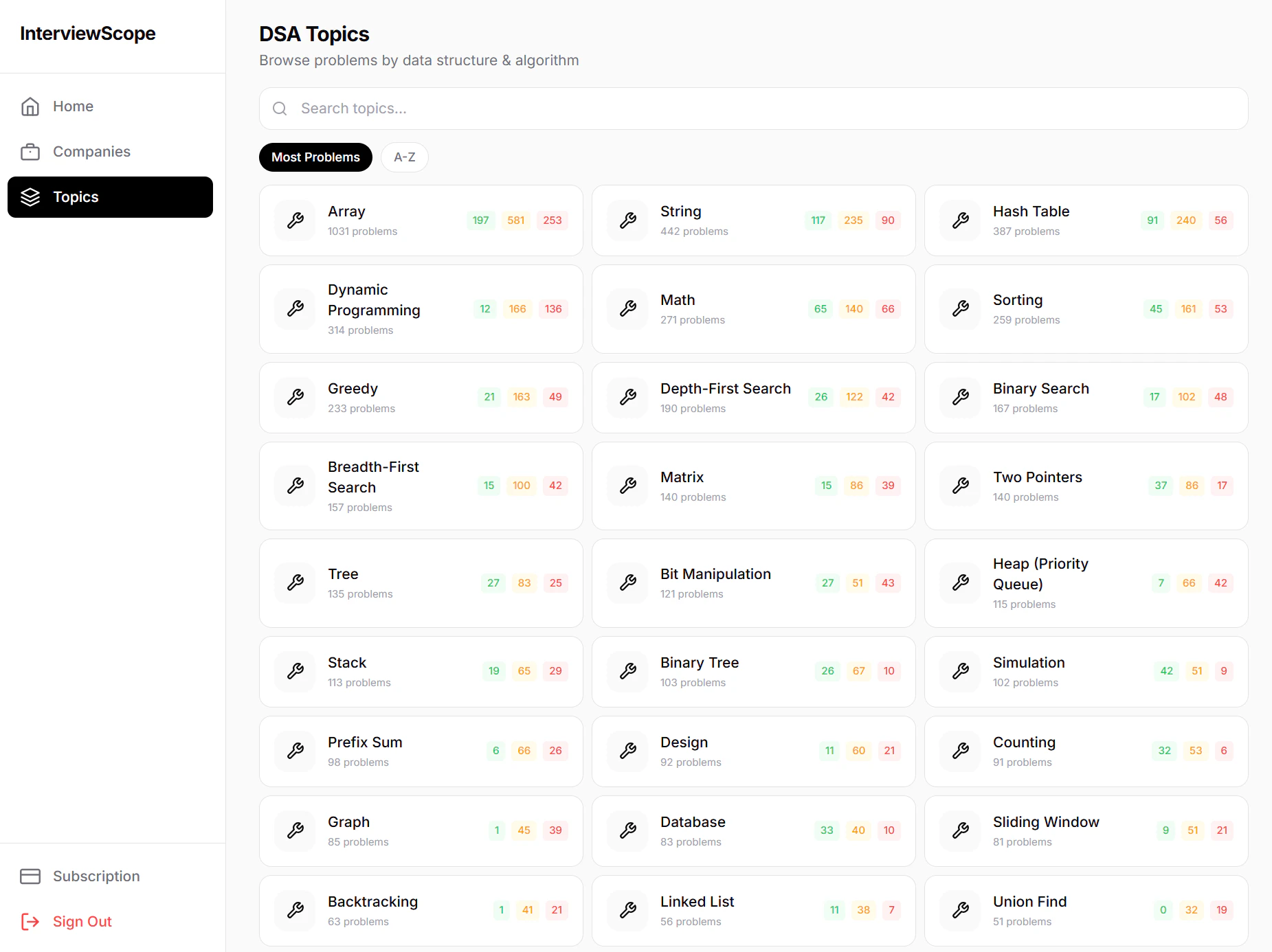Sign Out of the account
Screen dimensions: 1272x952
click(x=110, y=922)
